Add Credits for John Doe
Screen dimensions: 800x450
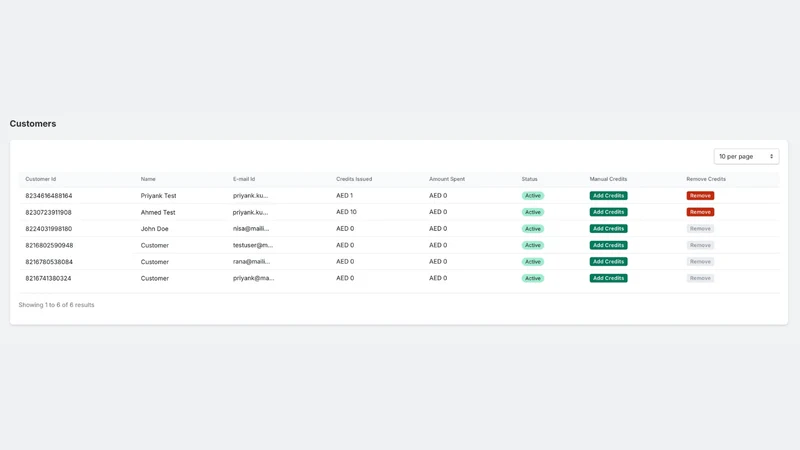tap(608, 229)
